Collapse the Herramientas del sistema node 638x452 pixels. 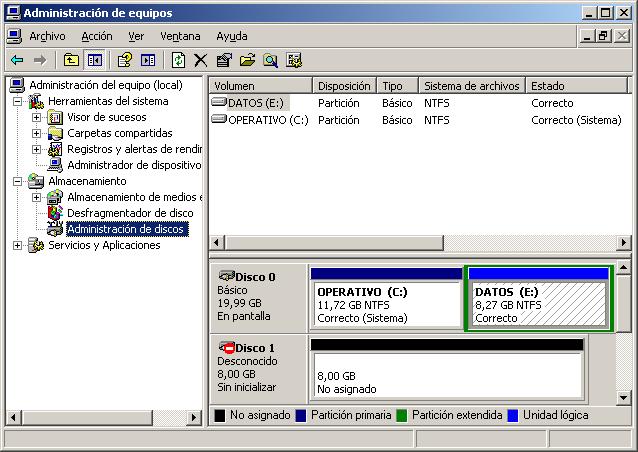(17, 101)
